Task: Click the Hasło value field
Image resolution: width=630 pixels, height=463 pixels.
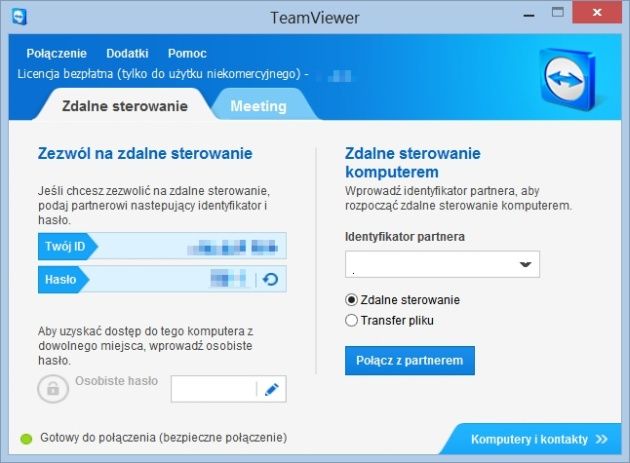Action: (162, 279)
